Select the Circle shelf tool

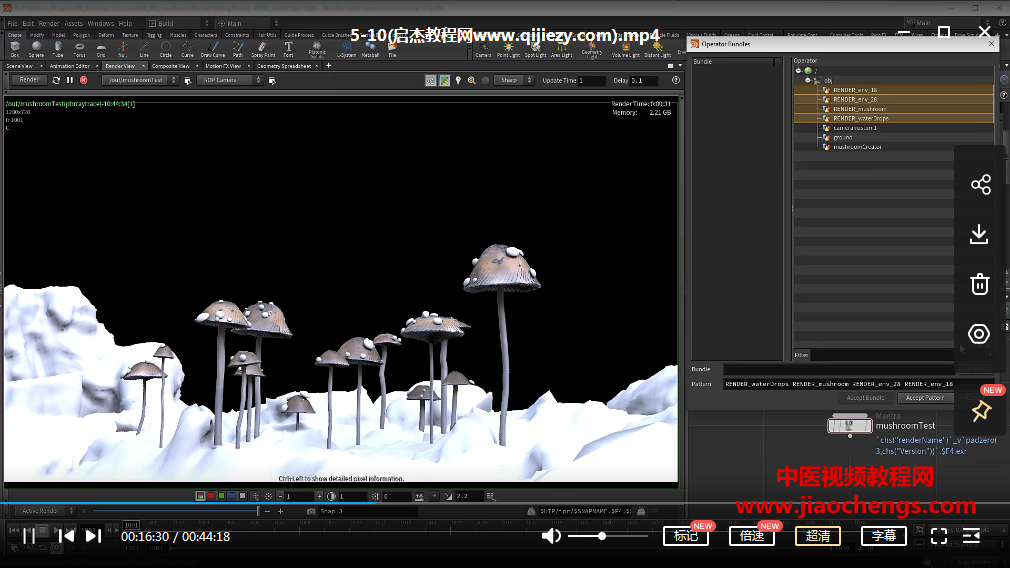click(166, 49)
